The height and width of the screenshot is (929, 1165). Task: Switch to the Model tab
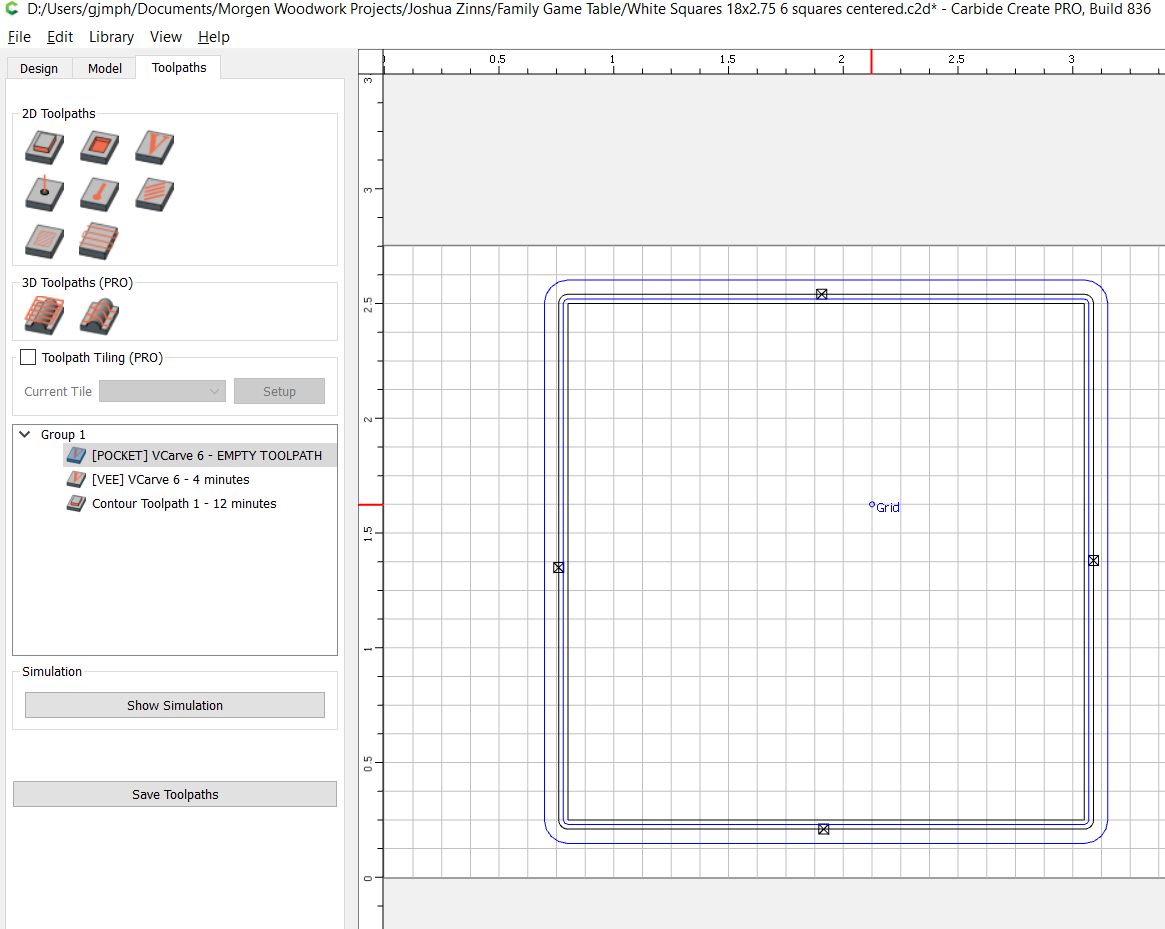pyautogui.click(x=105, y=68)
